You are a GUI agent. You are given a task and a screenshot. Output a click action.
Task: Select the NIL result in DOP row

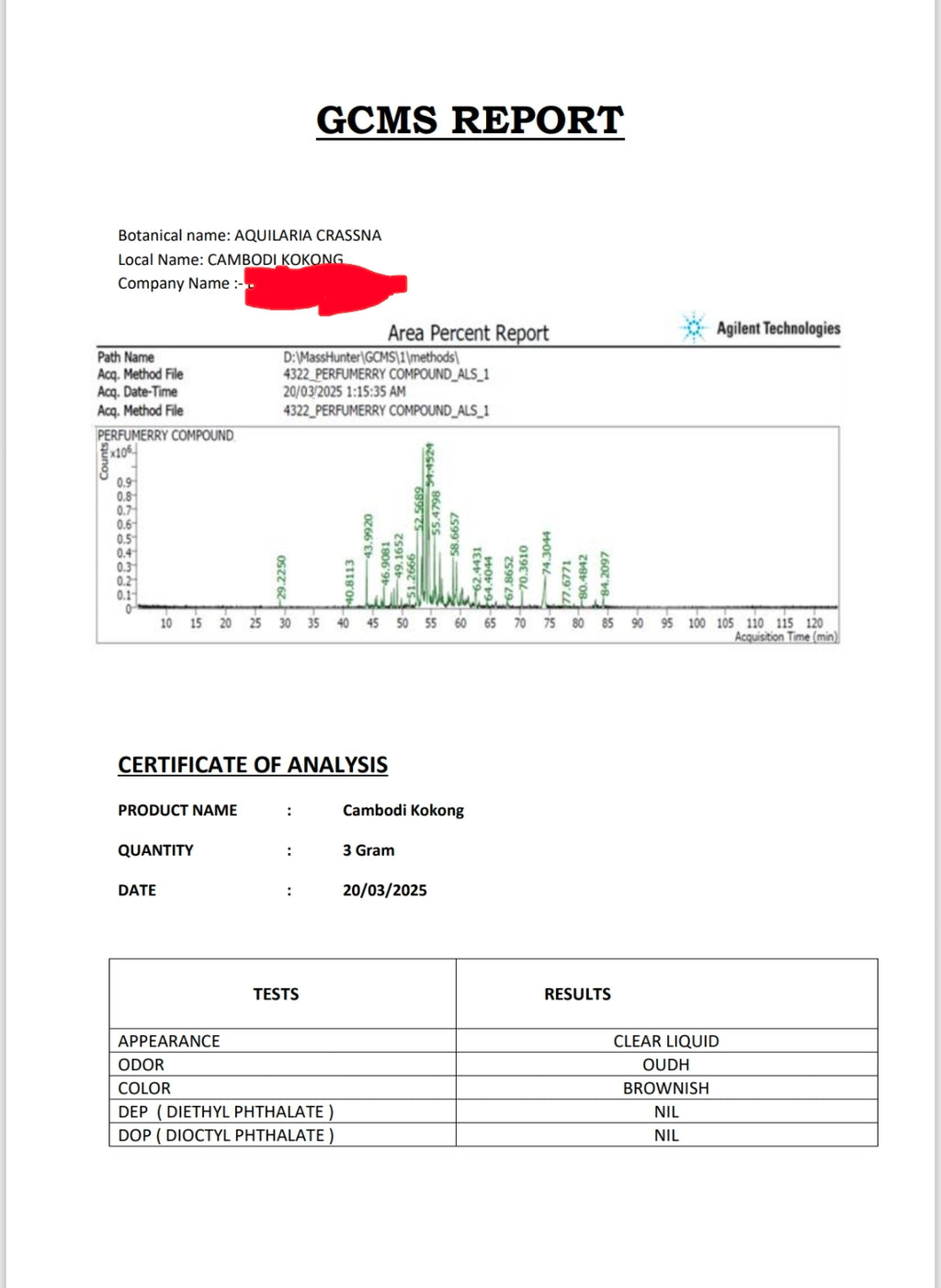point(666,1135)
